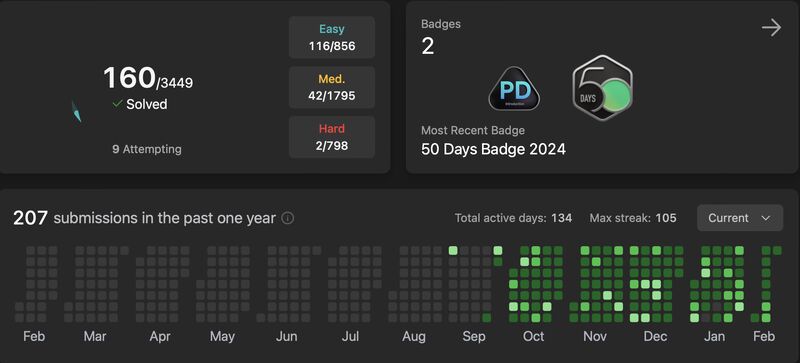
Task: Click the badges arrow icon
Action: (x=771, y=28)
